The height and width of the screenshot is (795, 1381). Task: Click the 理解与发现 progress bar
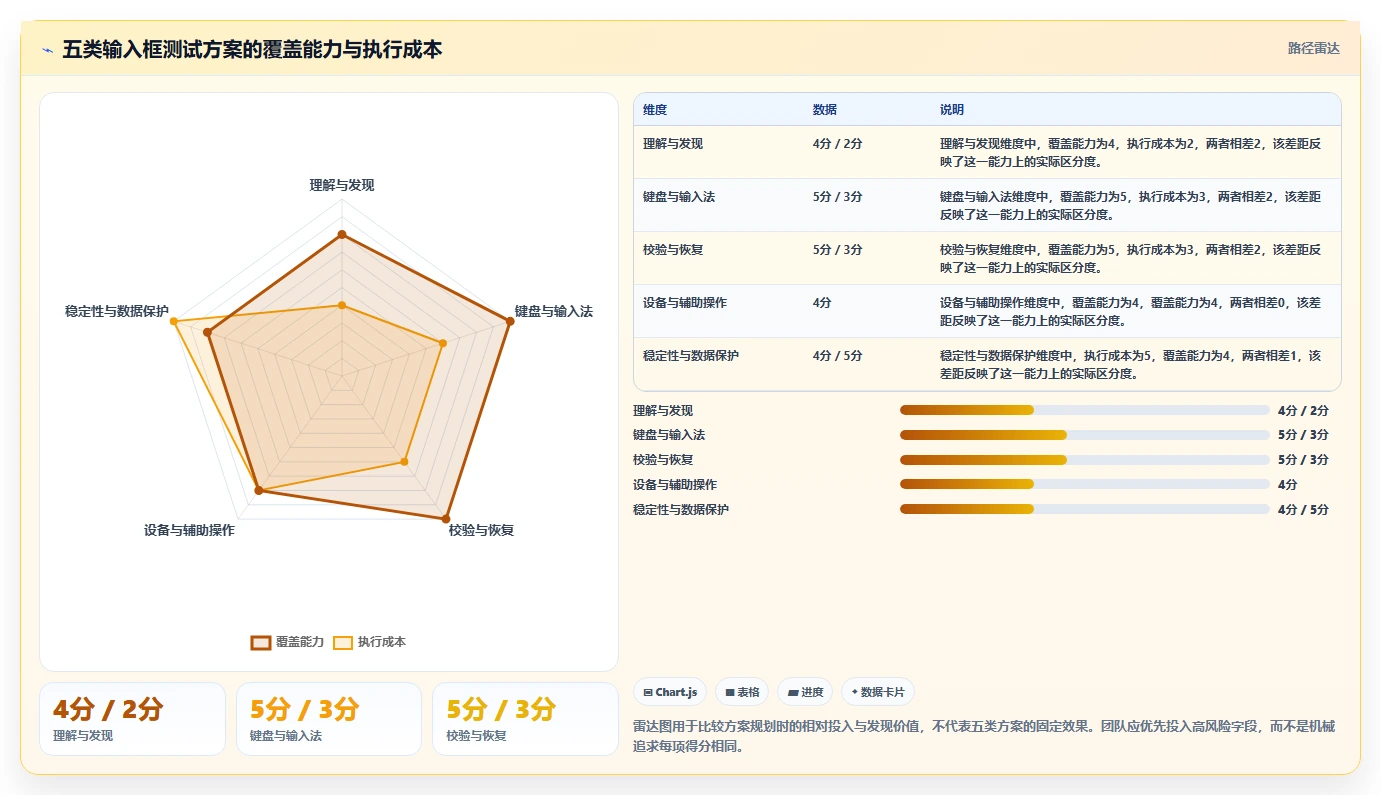point(1085,410)
